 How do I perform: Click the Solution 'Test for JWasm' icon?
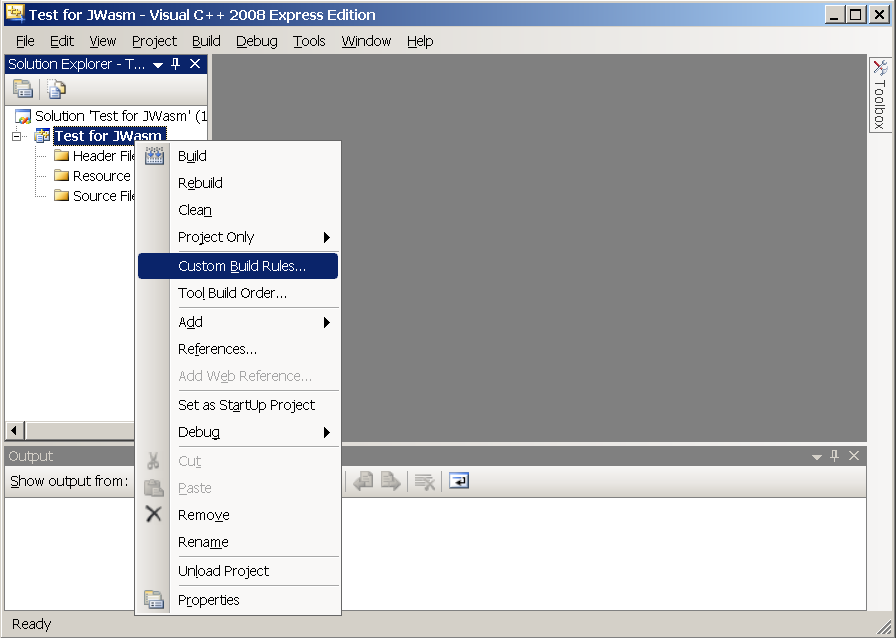23,117
